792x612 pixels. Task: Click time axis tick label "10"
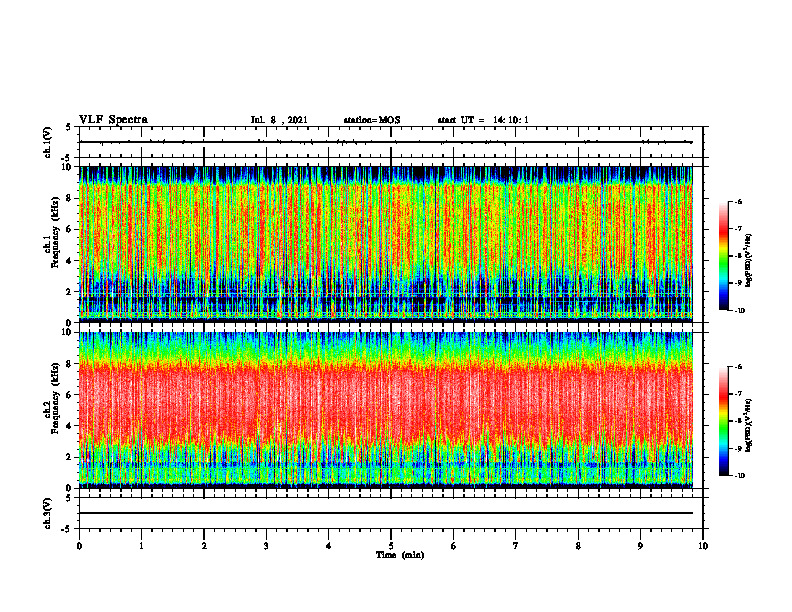[x=703, y=546]
